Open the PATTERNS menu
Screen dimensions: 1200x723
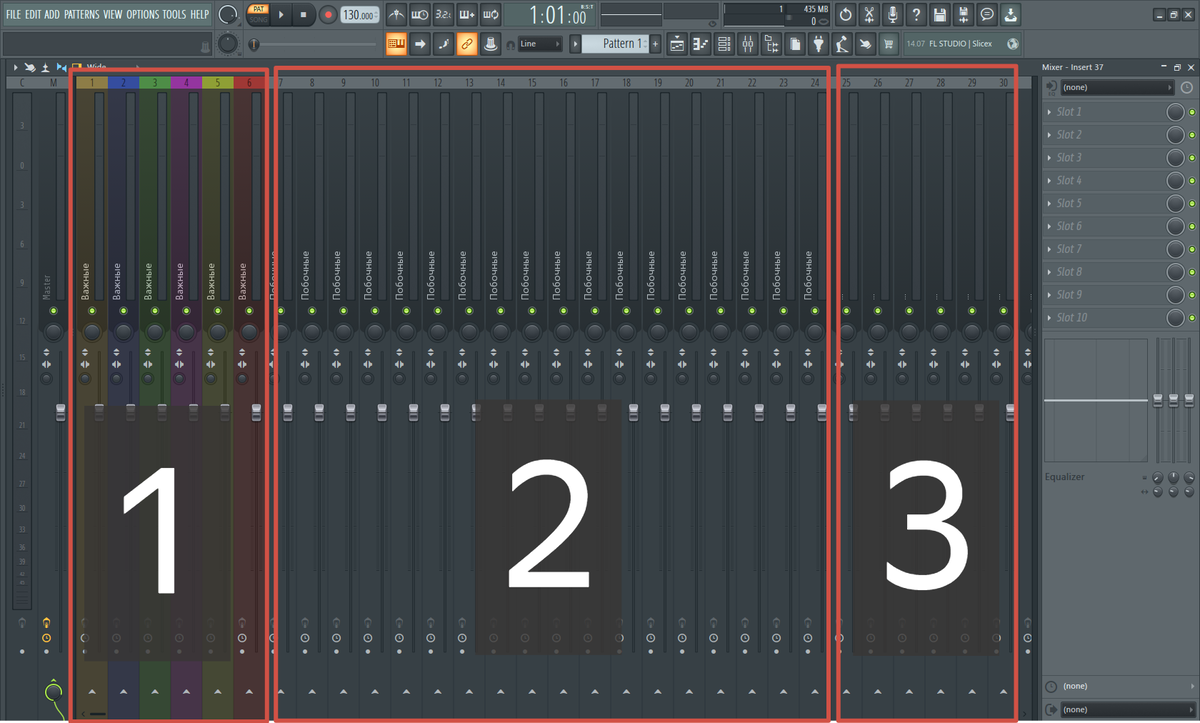click(x=82, y=15)
